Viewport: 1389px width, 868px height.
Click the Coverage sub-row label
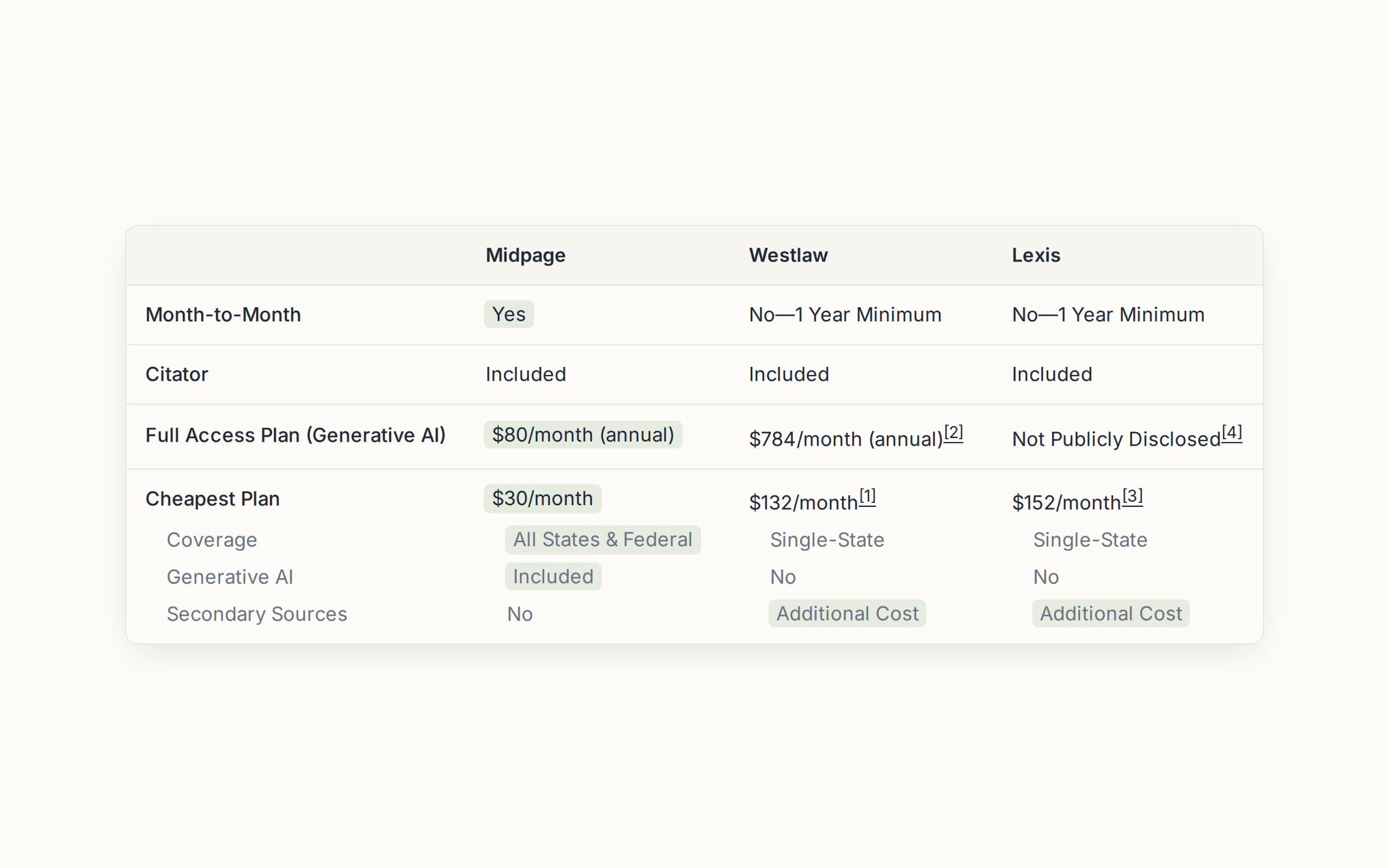point(212,540)
